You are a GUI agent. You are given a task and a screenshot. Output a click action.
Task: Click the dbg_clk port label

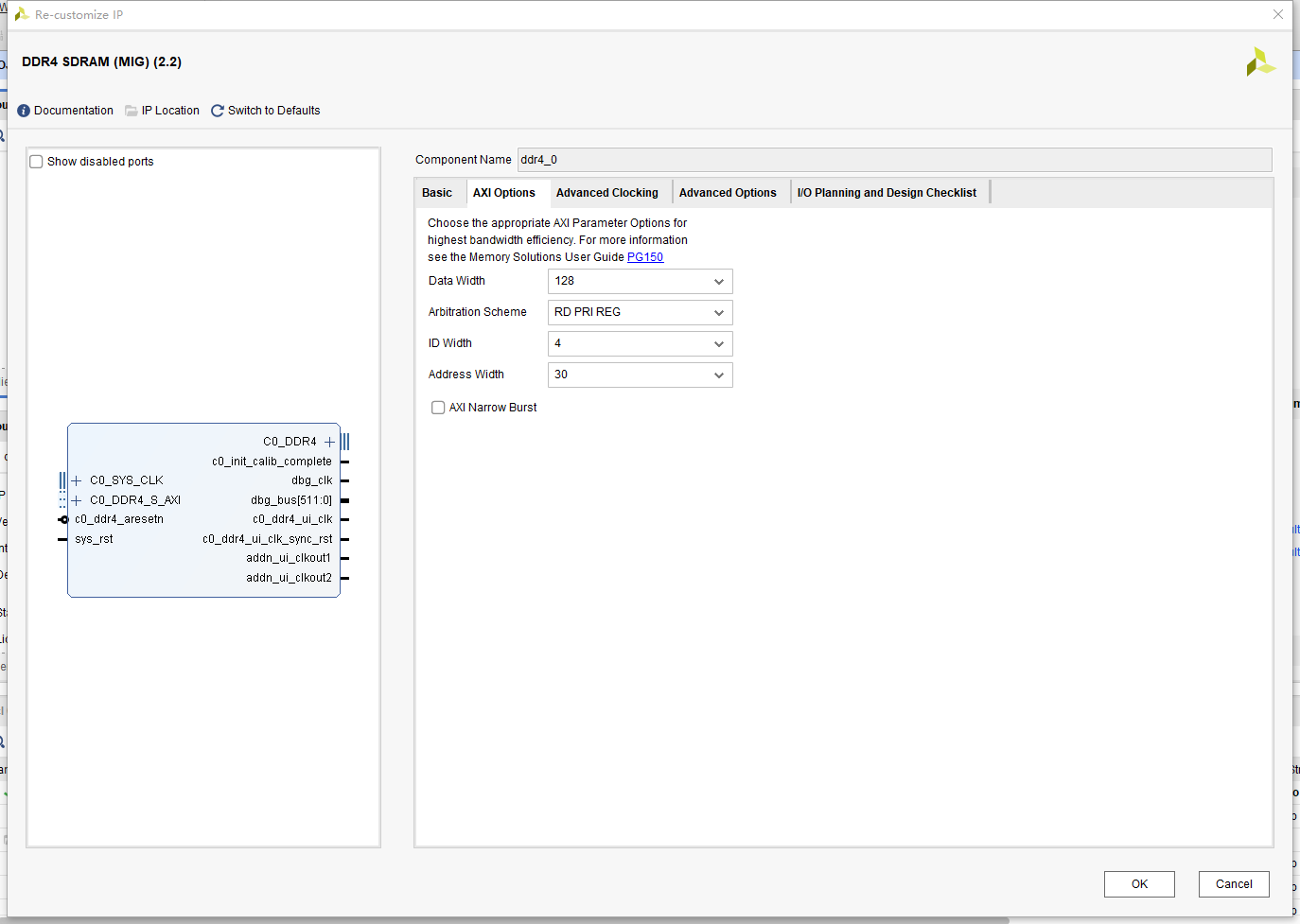point(312,480)
